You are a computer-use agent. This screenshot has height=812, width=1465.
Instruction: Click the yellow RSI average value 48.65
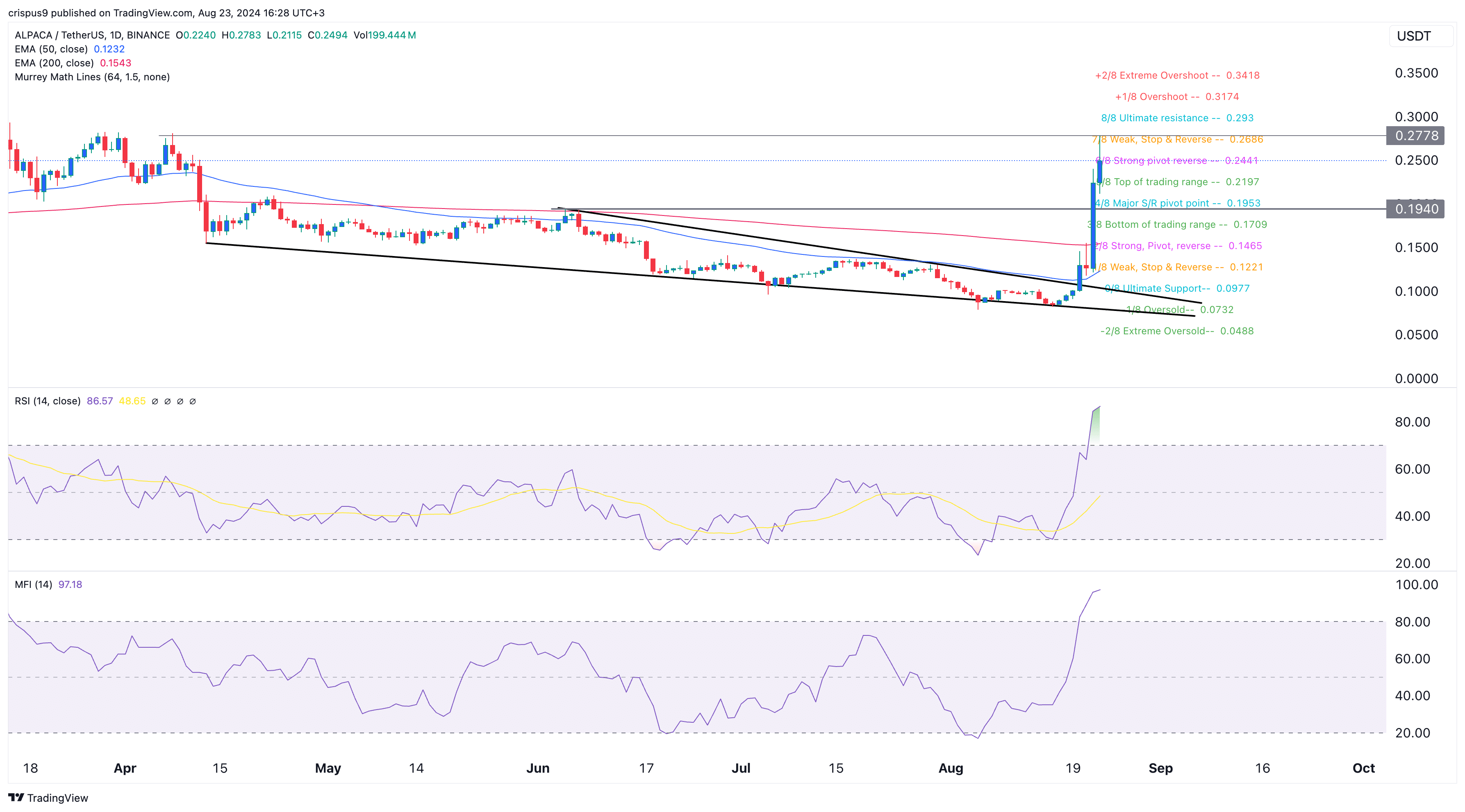(132, 401)
